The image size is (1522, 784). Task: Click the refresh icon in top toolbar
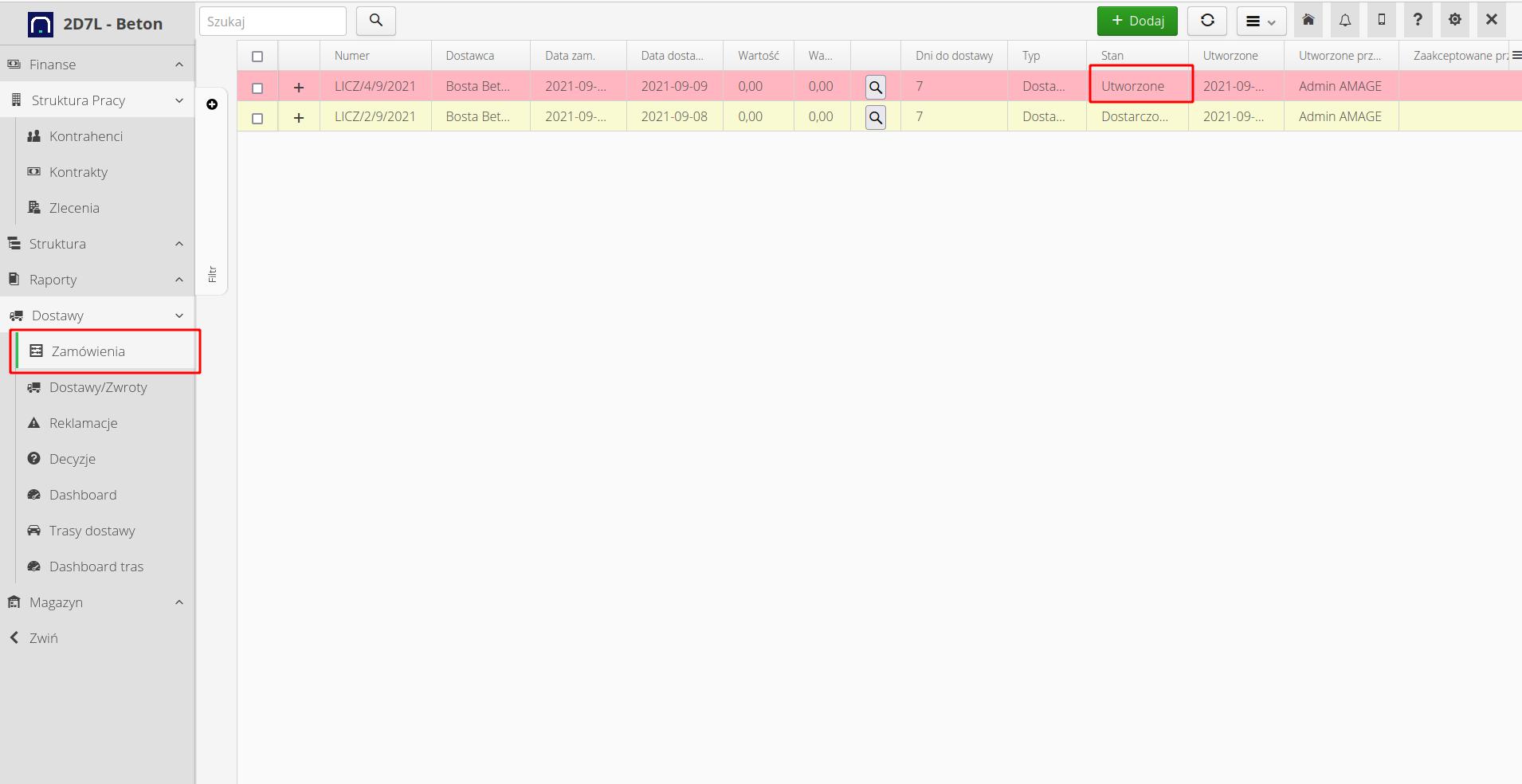point(1206,21)
